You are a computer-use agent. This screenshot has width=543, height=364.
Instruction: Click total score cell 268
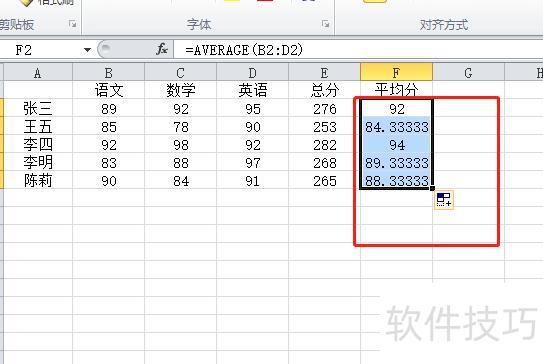324,163
